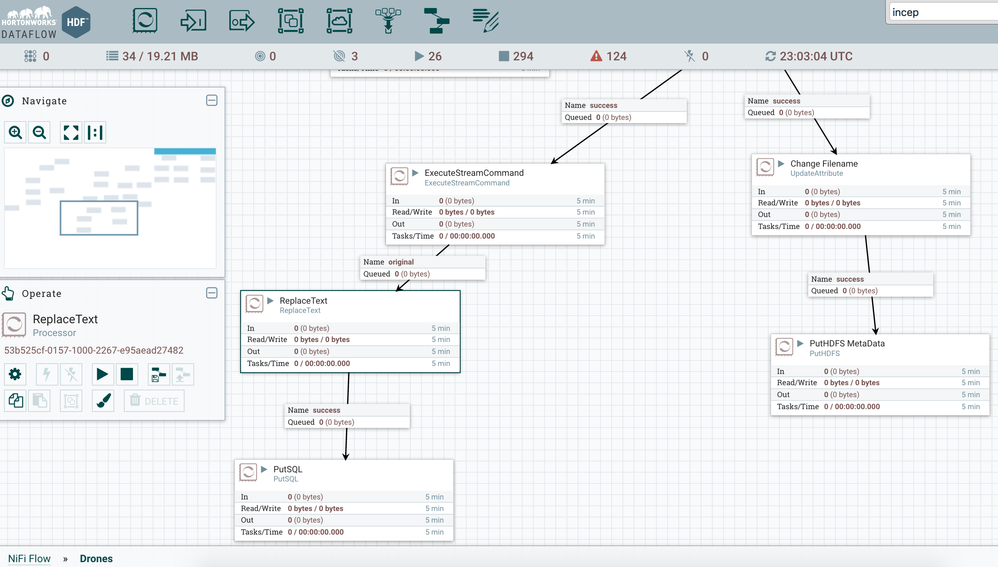Fit the flow to screen

pyautogui.click(x=71, y=132)
